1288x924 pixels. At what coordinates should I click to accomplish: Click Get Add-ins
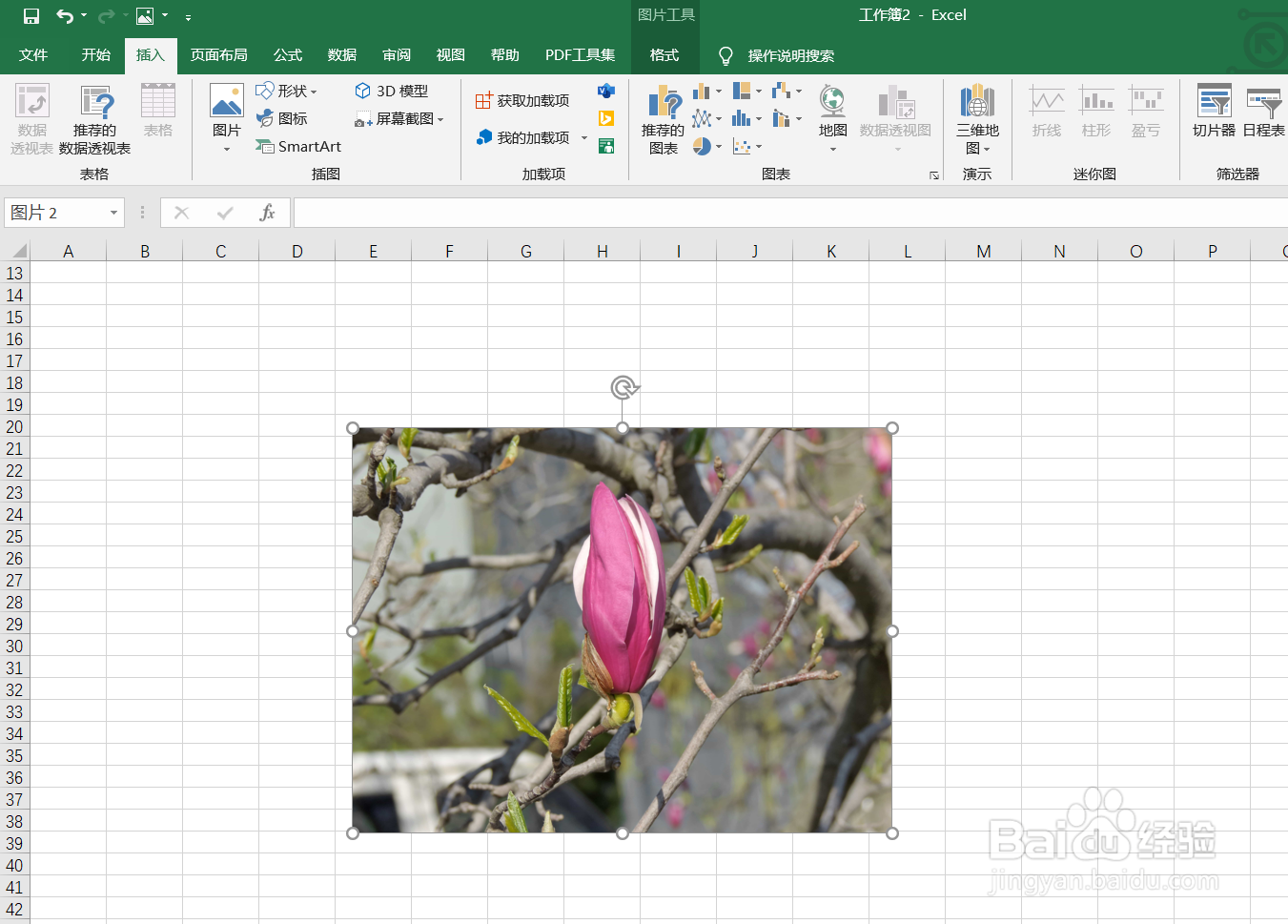tap(522, 100)
